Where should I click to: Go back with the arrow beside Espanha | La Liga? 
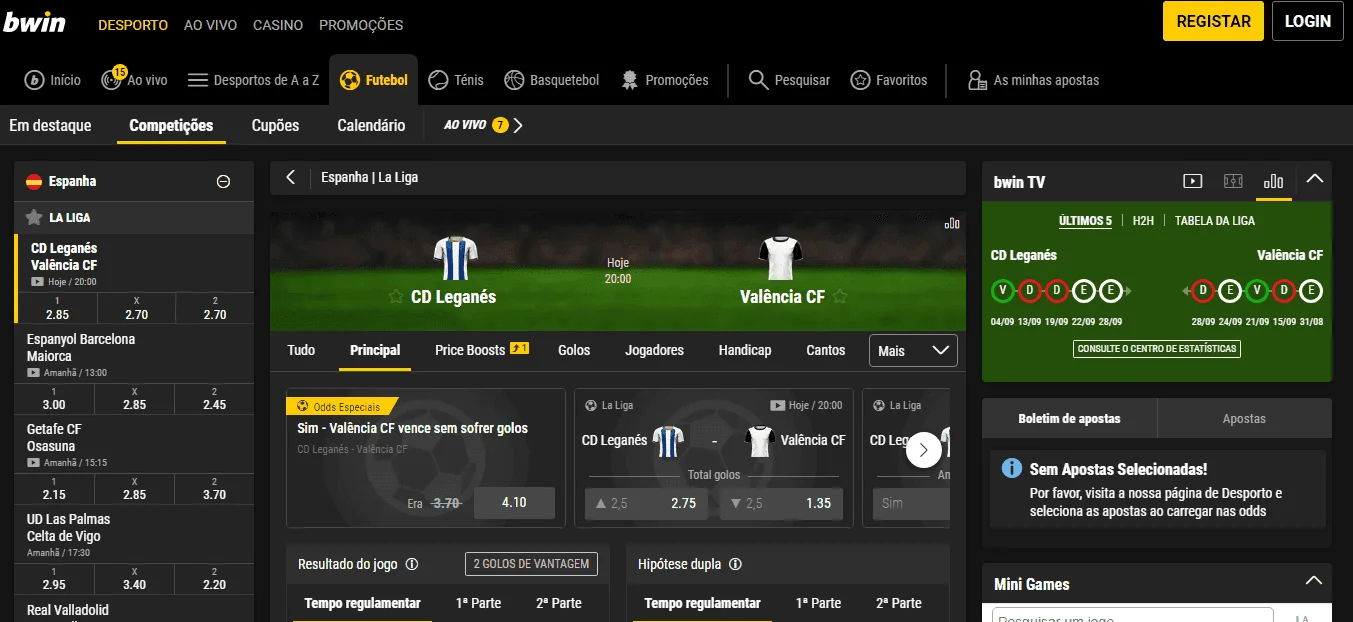point(291,177)
